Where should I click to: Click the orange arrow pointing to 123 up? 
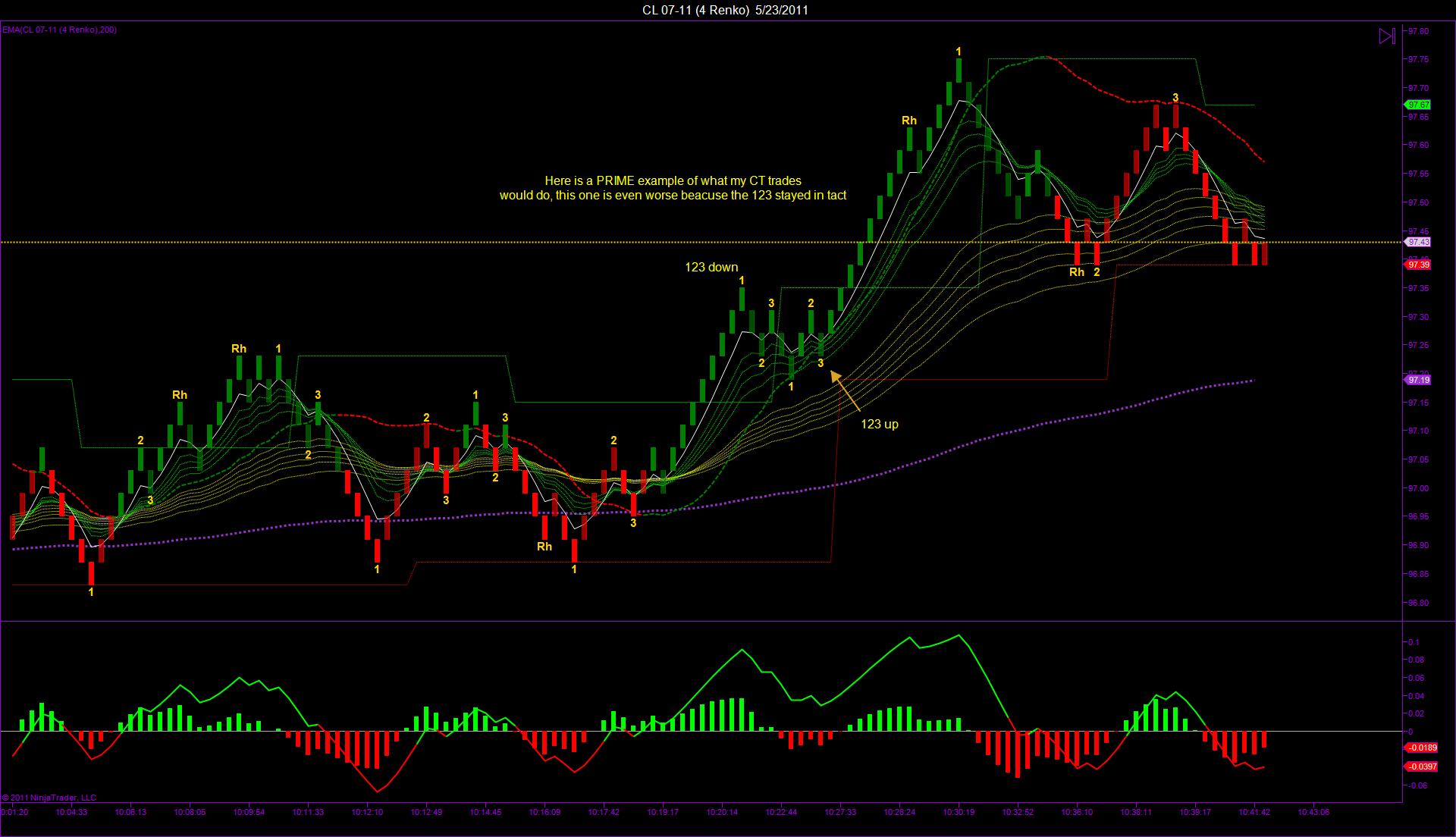tap(846, 390)
